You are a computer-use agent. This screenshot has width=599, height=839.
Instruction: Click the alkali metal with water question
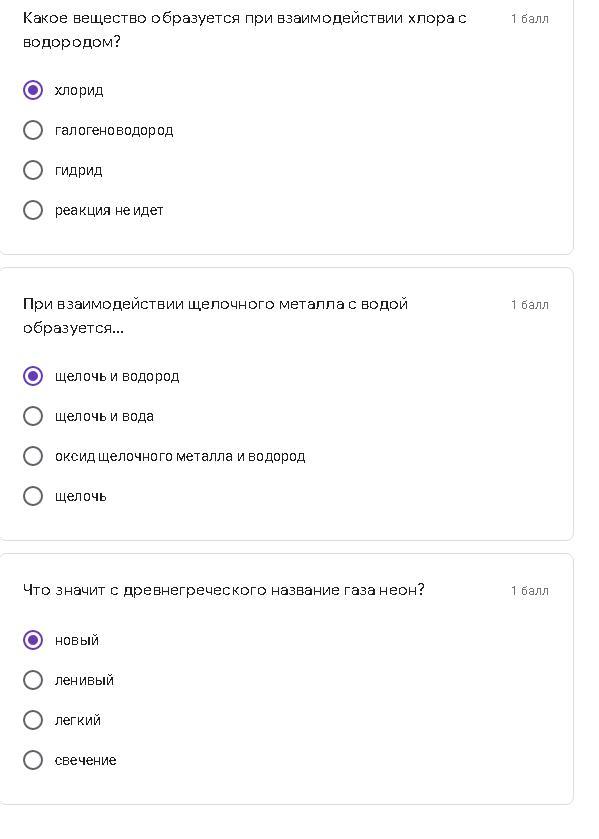click(x=215, y=316)
